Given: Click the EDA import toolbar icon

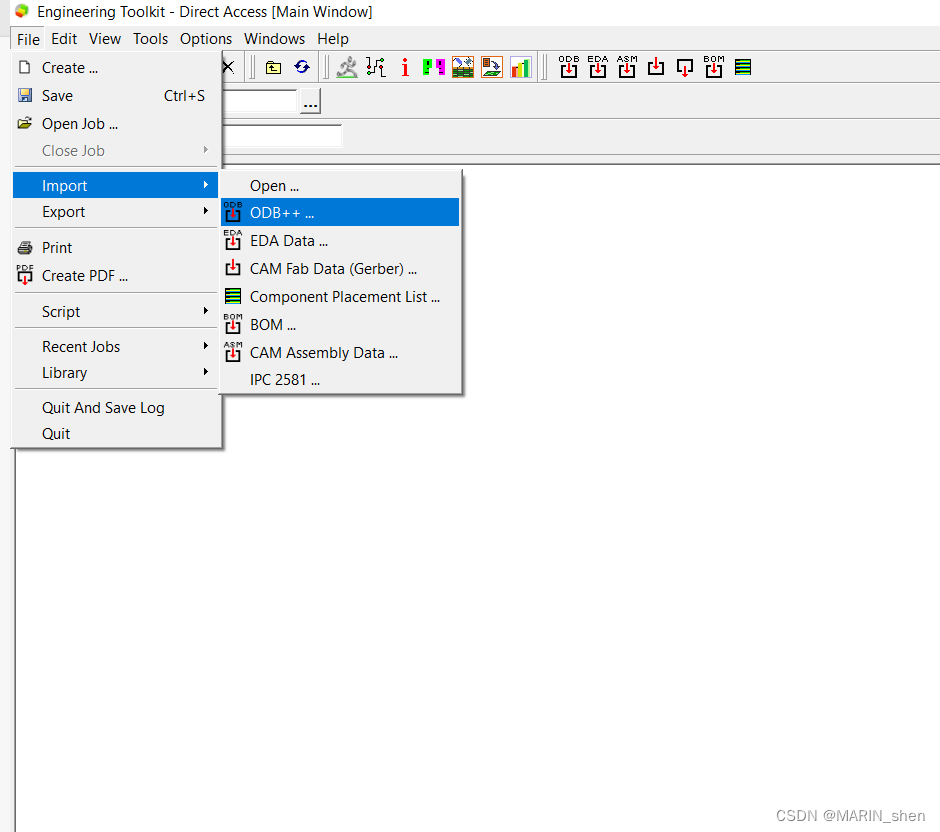Looking at the screenshot, I should tap(598, 67).
